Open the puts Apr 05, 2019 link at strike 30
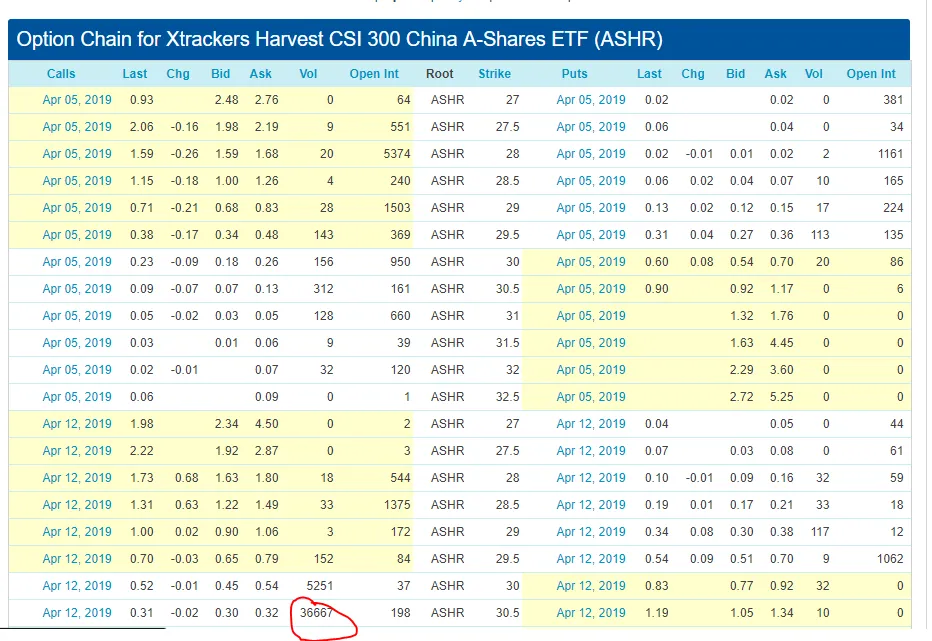This screenshot has height=641, width=932. (591, 262)
